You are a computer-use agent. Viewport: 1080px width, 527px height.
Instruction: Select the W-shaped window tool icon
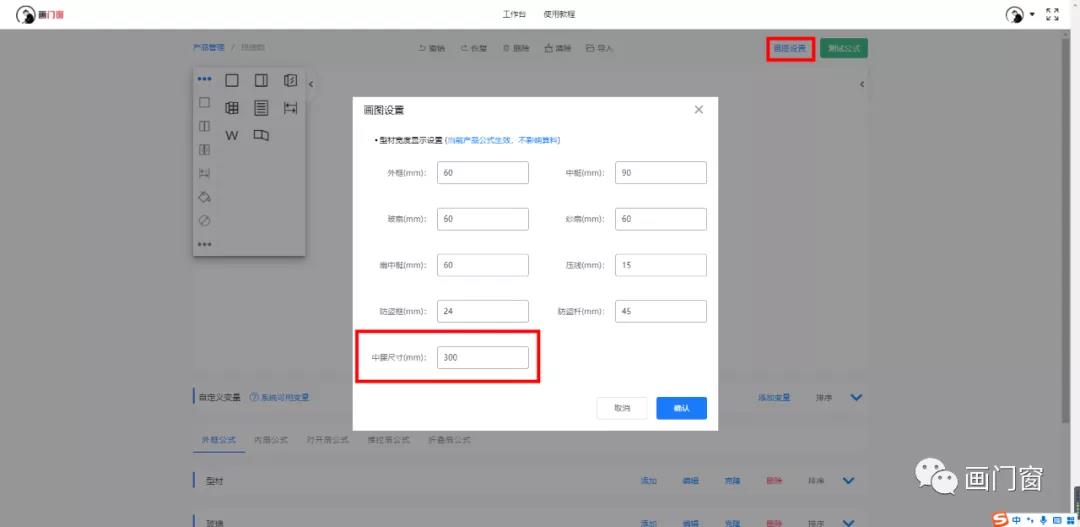pyautogui.click(x=232, y=135)
